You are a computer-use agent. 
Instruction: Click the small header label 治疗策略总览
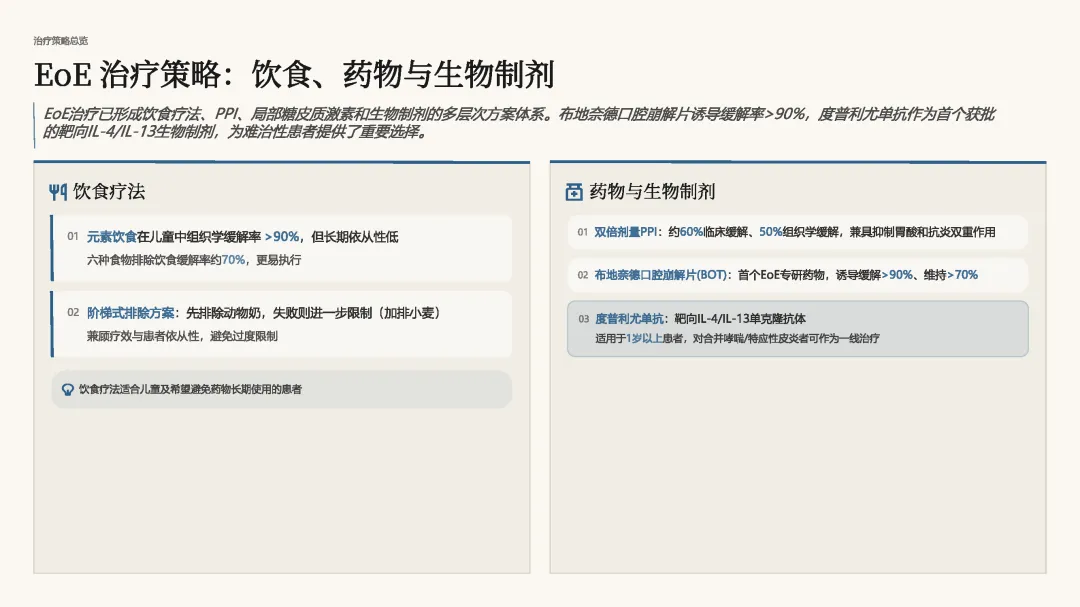[x=61, y=41]
